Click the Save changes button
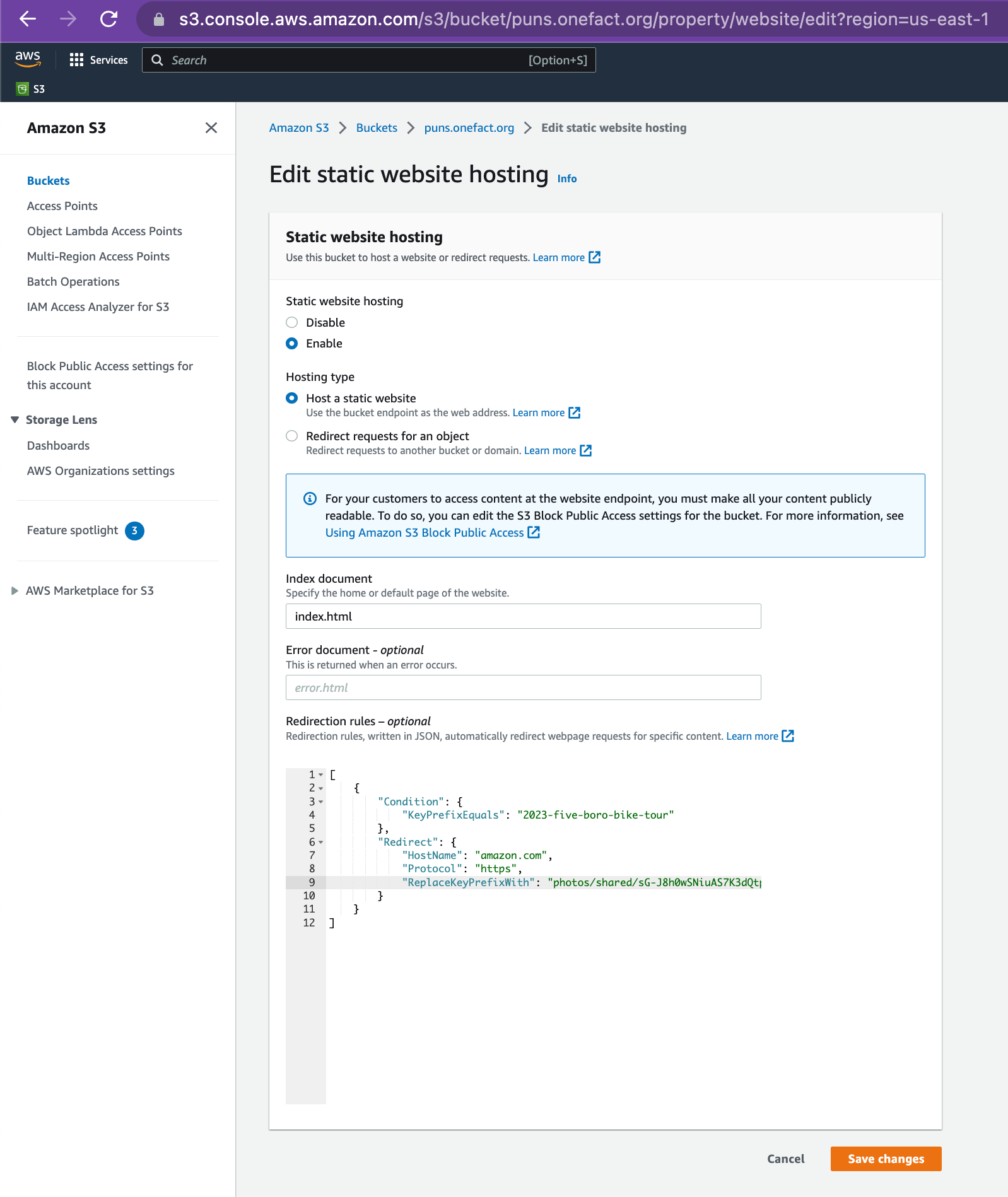1008x1197 pixels. click(886, 1159)
